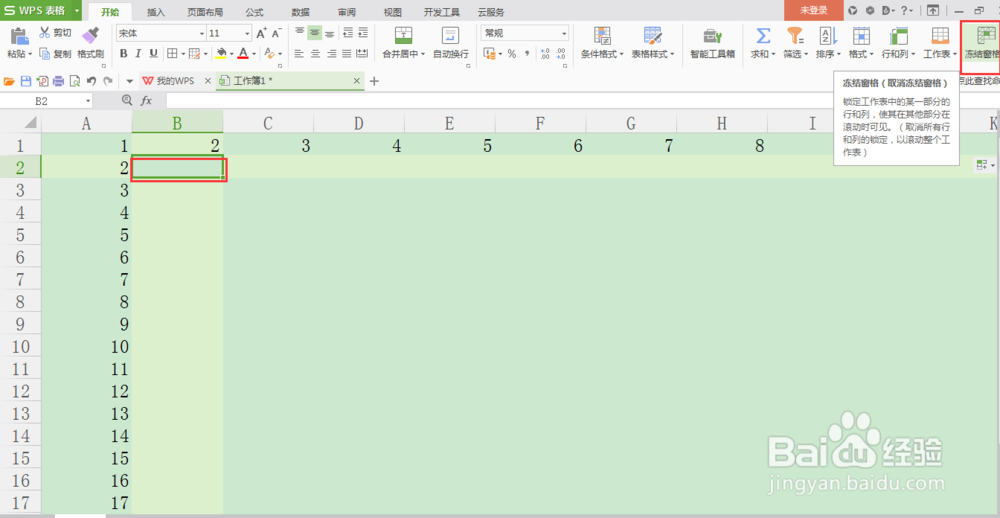Open the Insert (插入) ribbon tab
Image resolution: width=1000 pixels, height=518 pixels.
(156, 11)
